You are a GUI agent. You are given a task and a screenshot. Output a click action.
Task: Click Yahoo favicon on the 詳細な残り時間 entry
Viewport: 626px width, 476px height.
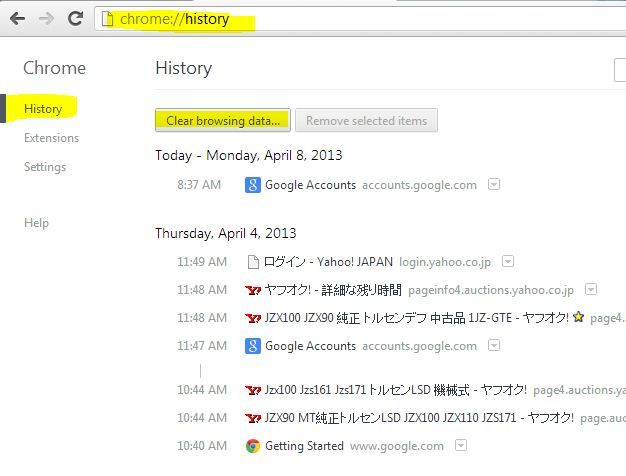253,290
